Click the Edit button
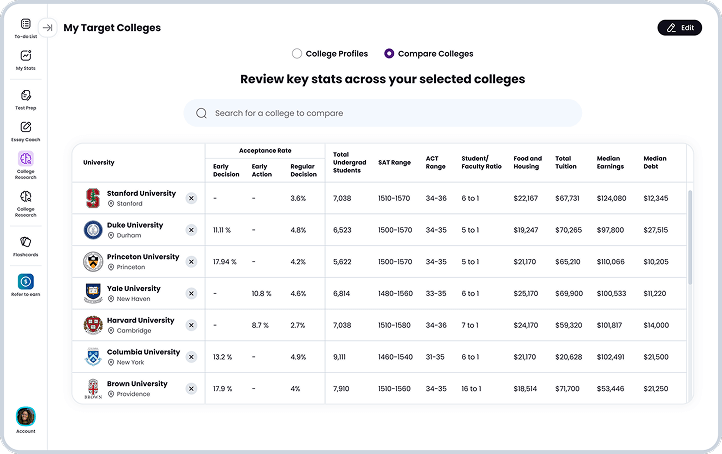This screenshot has width=722, height=454. pyautogui.click(x=679, y=28)
